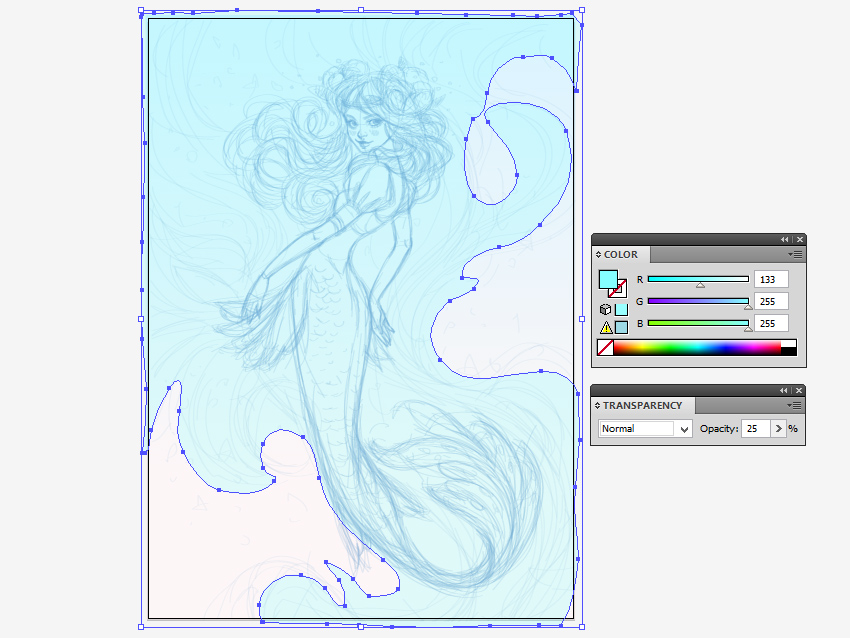Click the B channel slider
Screen dimensions: 850x638
[x=698, y=324]
